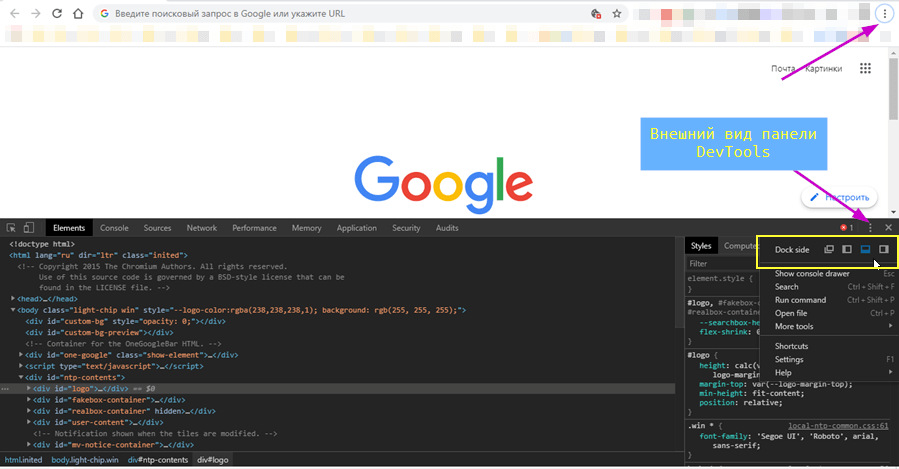Expand the div logo node

point(29,388)
